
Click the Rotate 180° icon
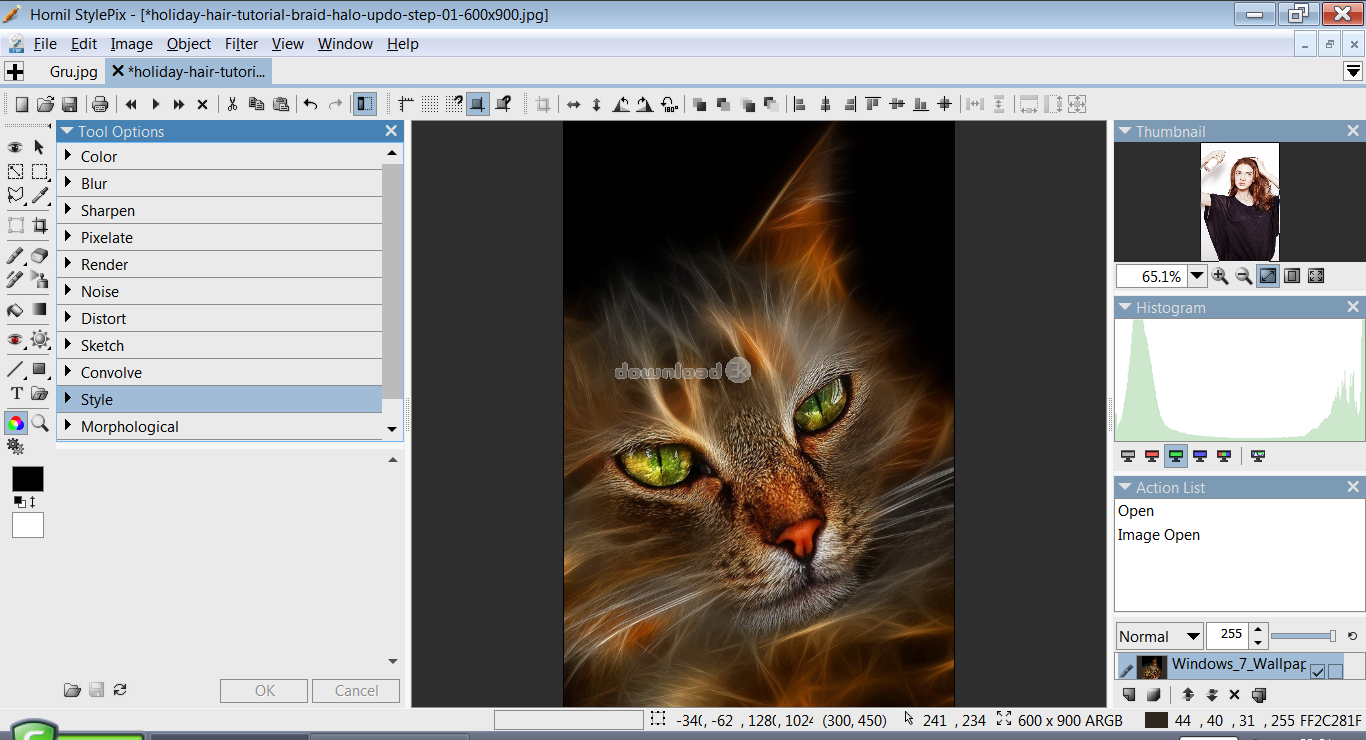[670, 104]
